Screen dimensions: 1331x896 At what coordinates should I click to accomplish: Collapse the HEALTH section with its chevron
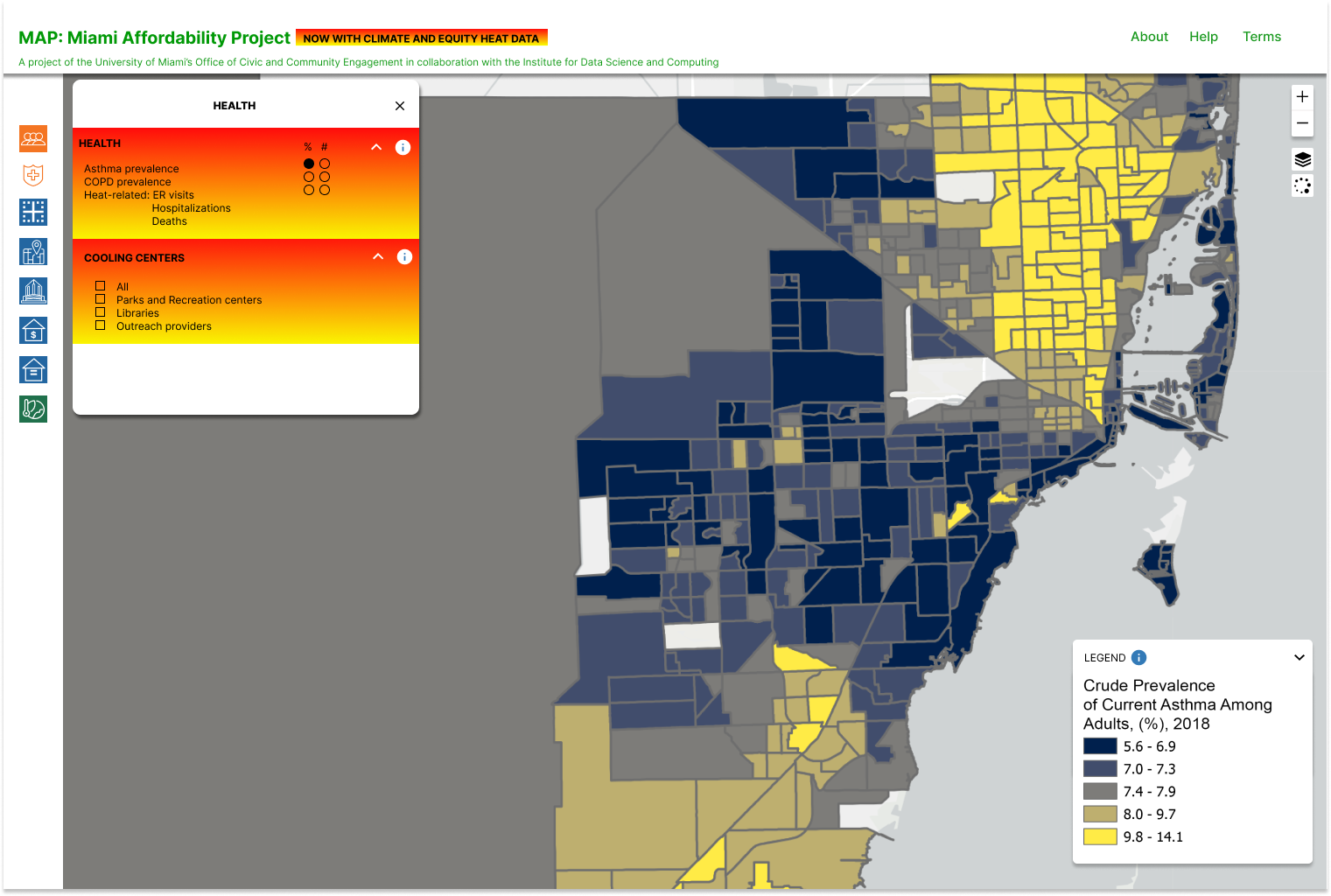tap(376, 147)
